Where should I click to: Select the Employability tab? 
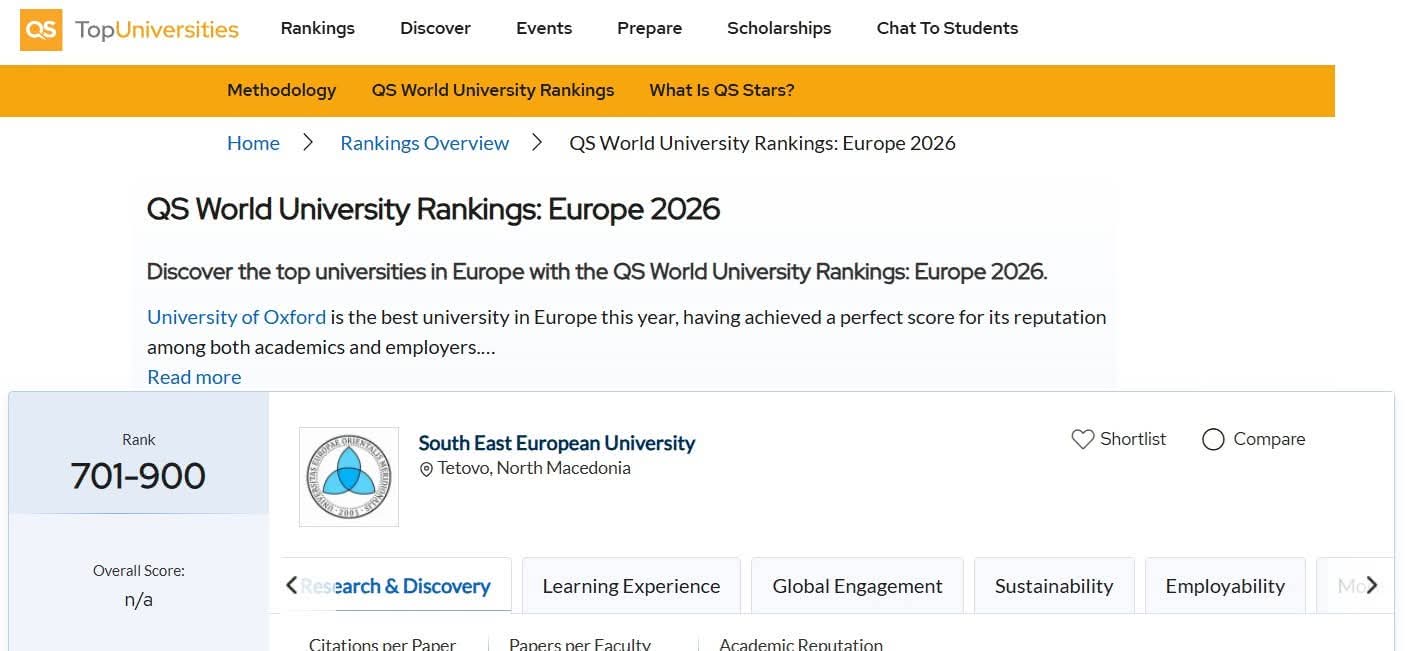[1224, 586]
